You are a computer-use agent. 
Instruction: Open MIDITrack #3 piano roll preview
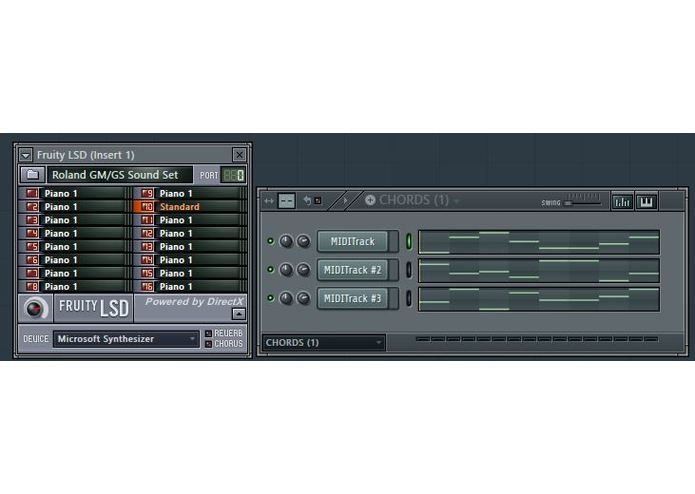point(539,299)
